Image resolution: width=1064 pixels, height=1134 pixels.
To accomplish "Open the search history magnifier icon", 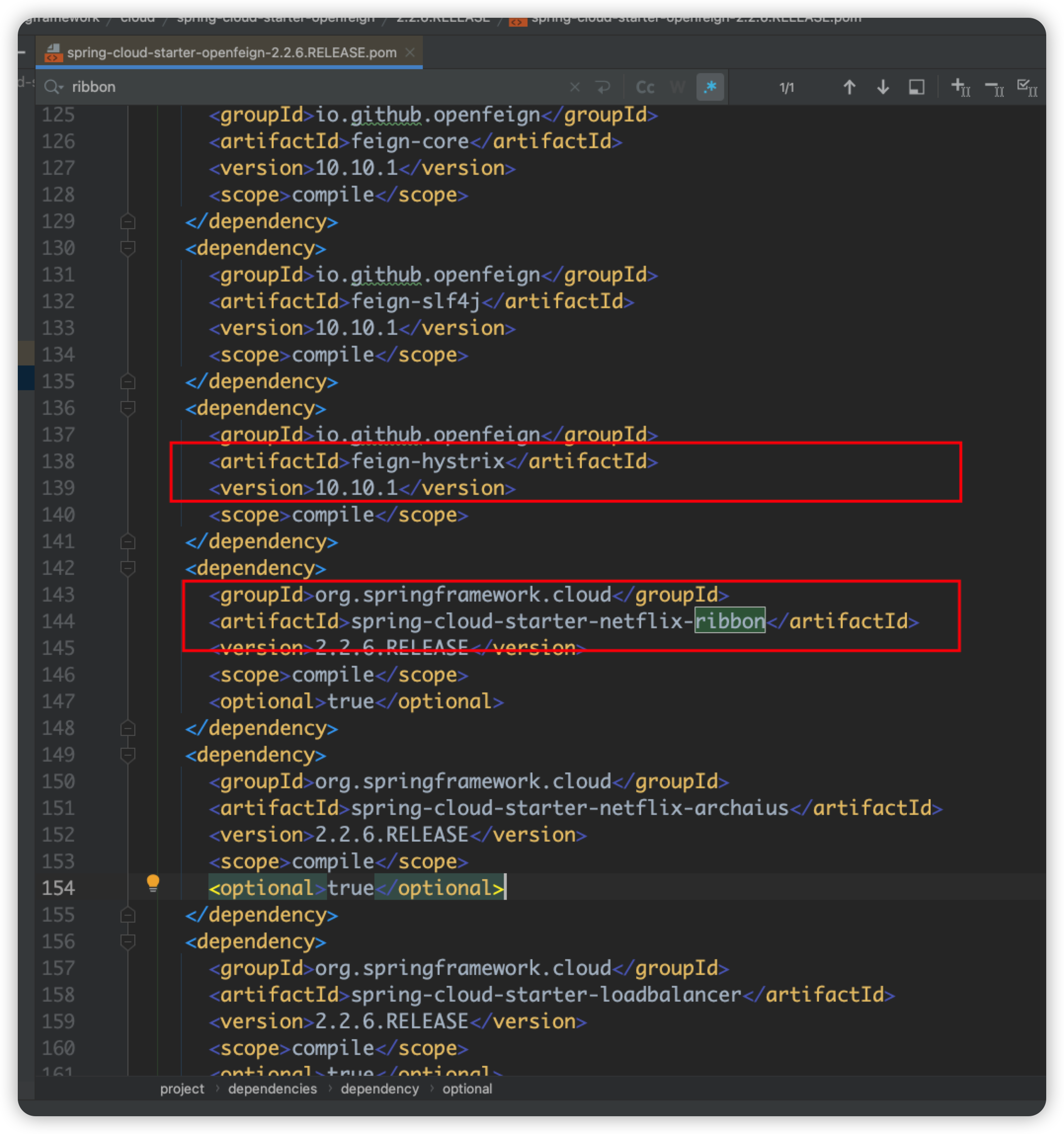I will pyautogui.click(x=52, y=87).
